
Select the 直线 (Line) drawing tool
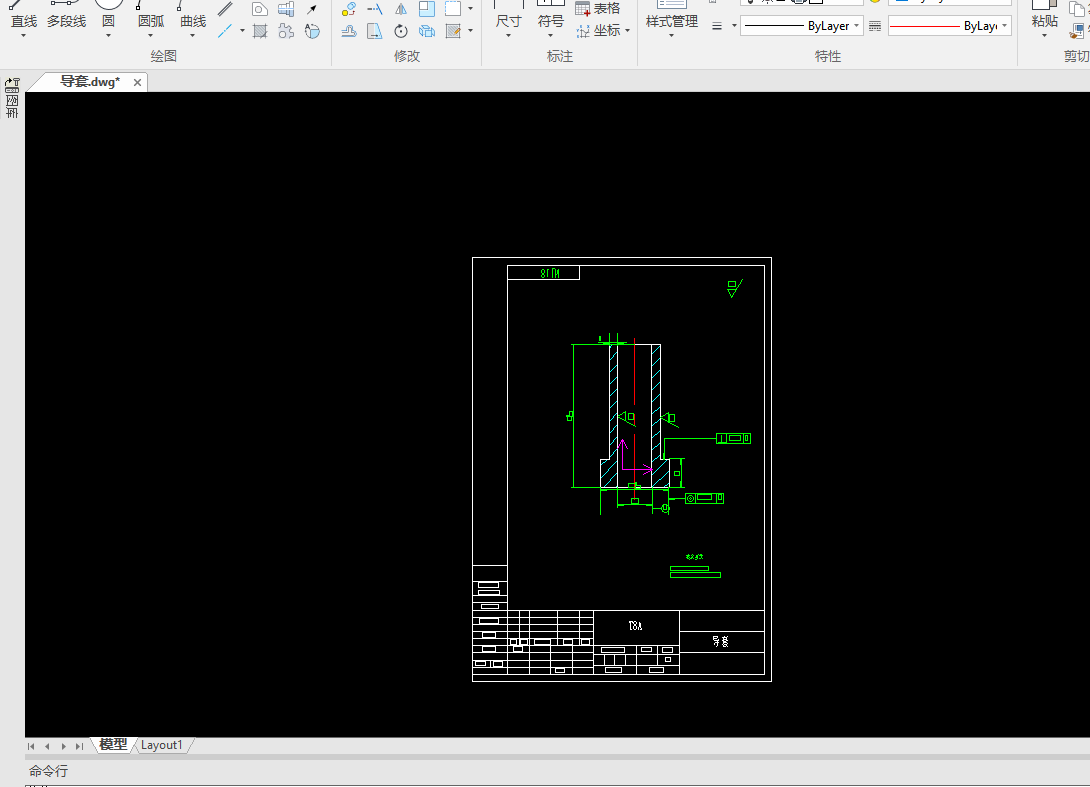24,21
